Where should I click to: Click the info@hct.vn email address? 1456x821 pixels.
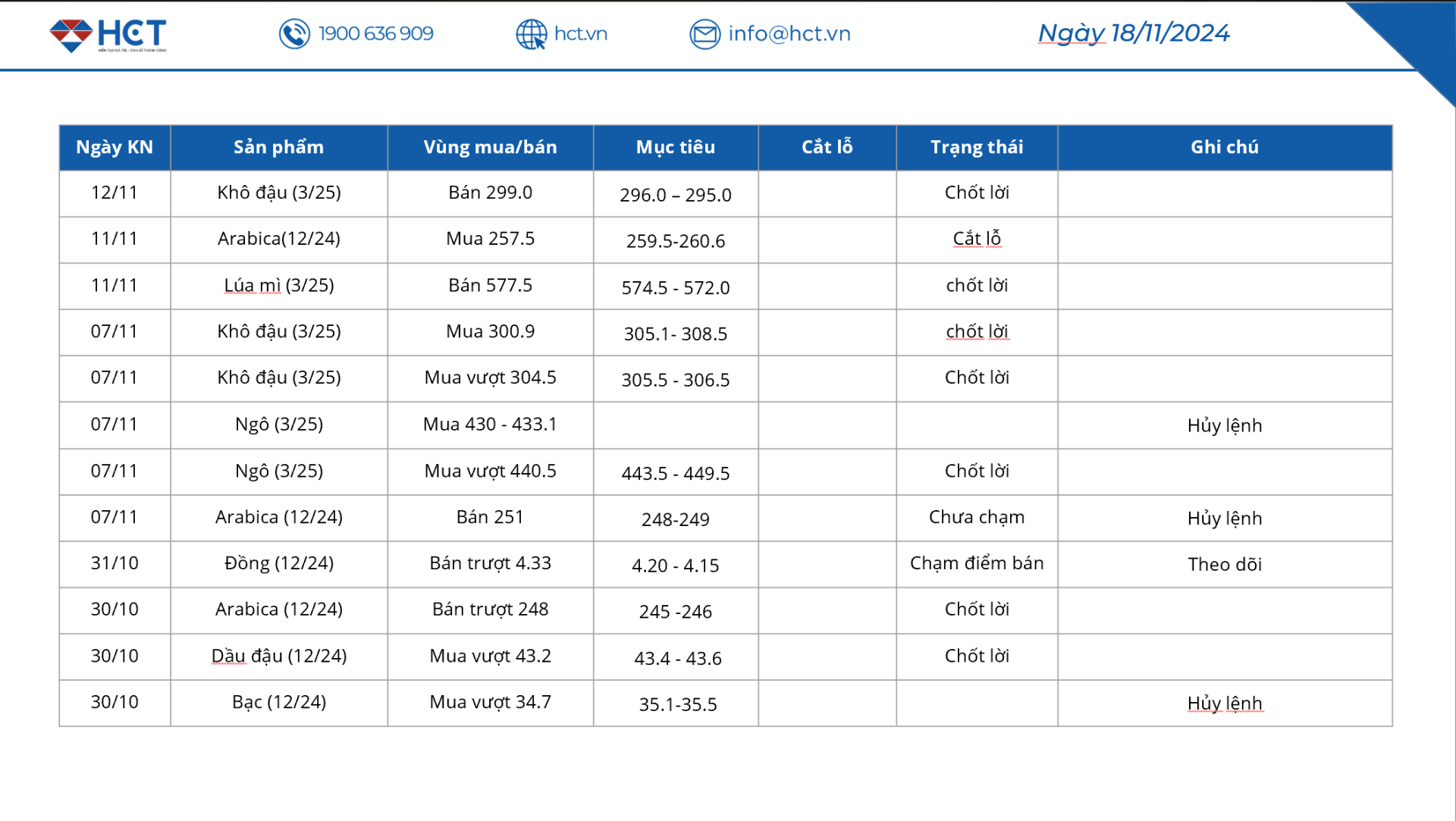(789, 34)
